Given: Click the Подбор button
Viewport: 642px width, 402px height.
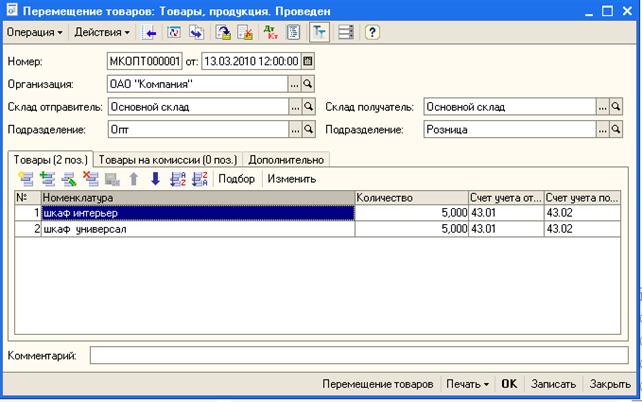Looking at the screenshot, I should [x=237, y=179].
